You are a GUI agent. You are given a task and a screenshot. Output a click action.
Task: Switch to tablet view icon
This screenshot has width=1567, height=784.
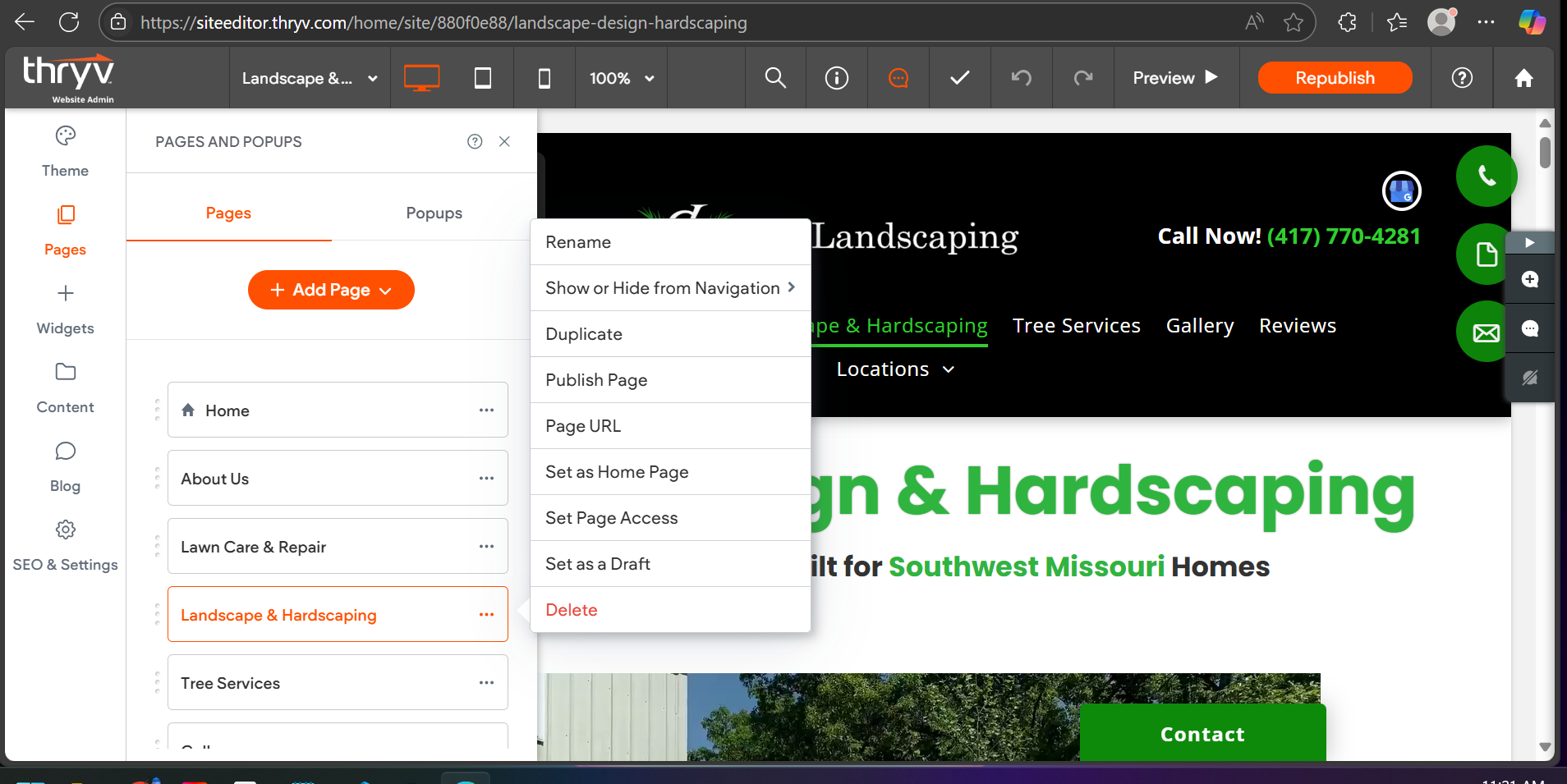click(x=483, y=78)
